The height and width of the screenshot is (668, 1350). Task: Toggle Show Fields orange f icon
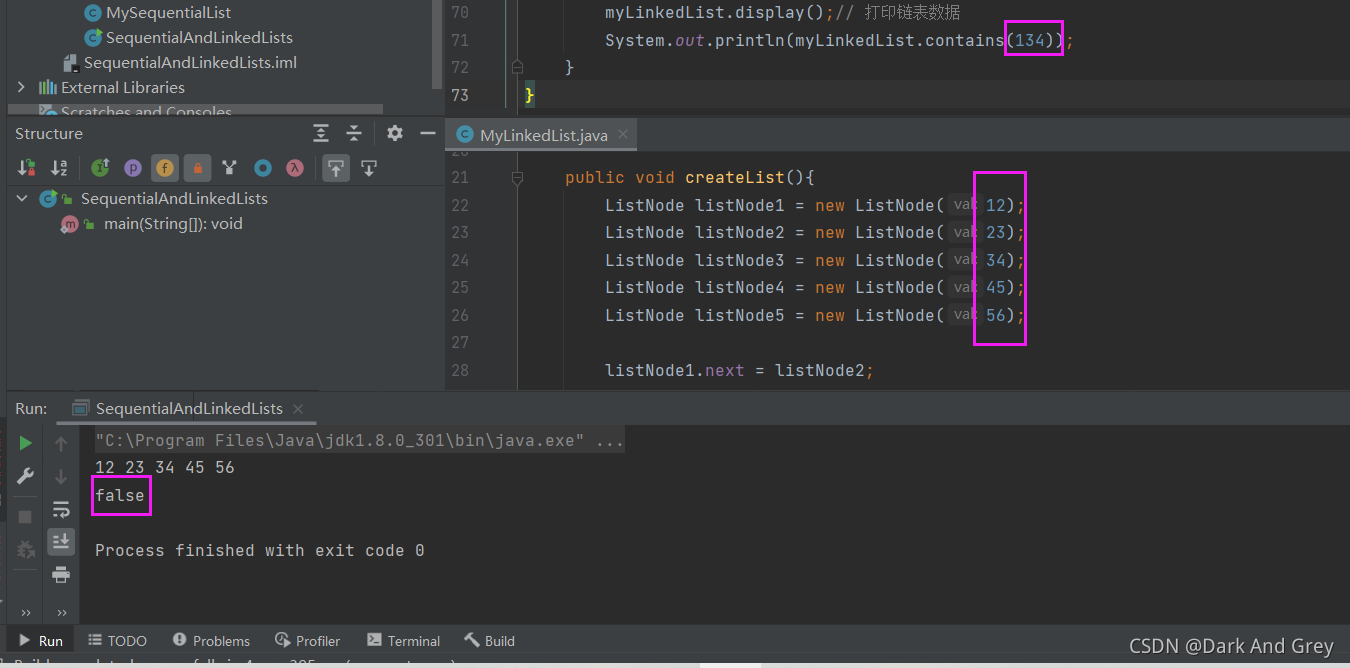tap(165, 168)
